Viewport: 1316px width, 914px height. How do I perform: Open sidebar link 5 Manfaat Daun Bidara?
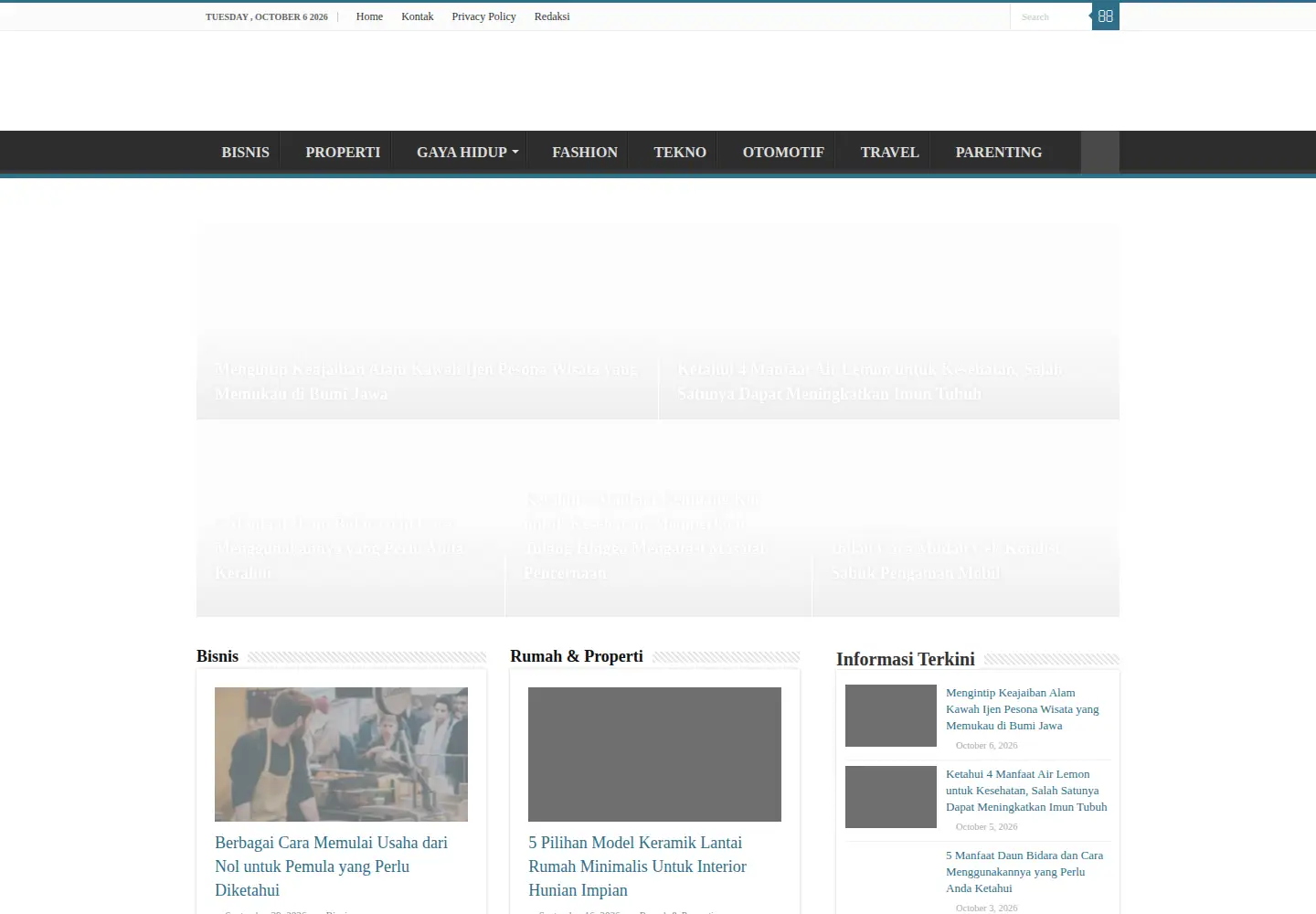1024,872
